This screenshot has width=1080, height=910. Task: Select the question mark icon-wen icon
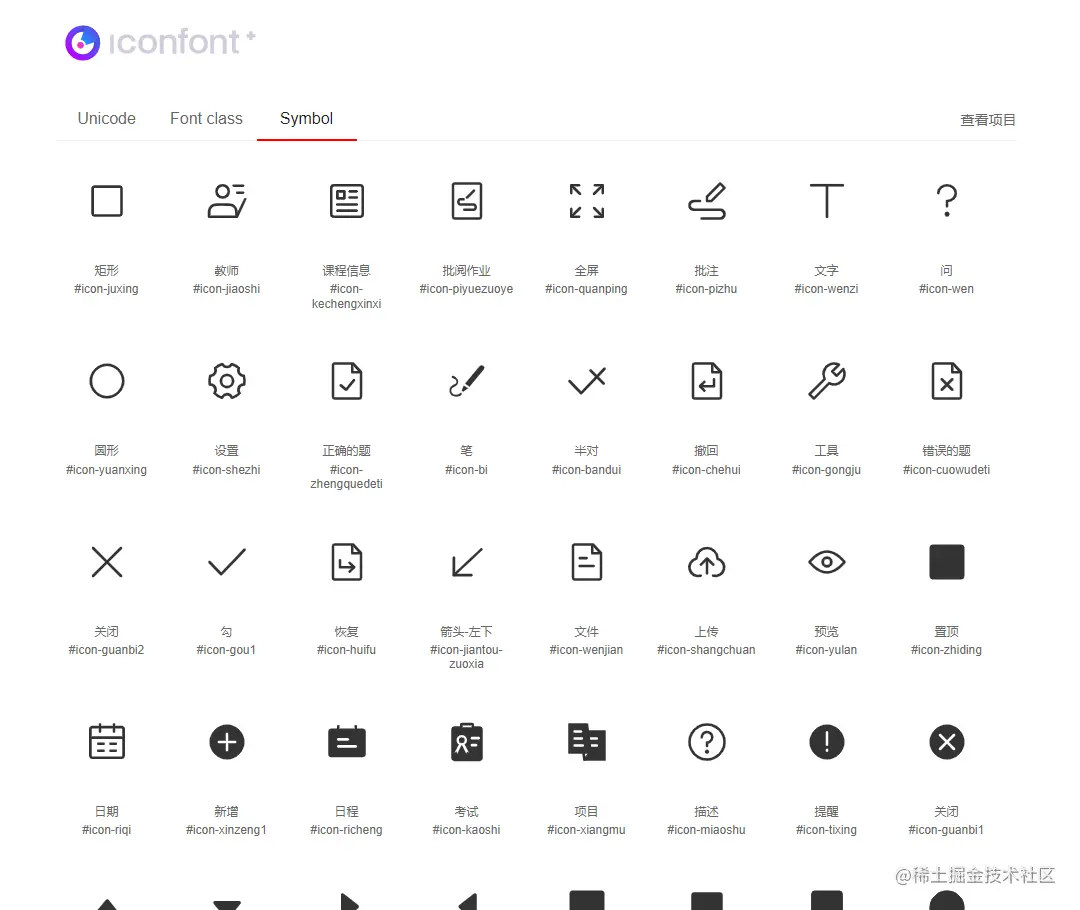click(x=946, y=201)
